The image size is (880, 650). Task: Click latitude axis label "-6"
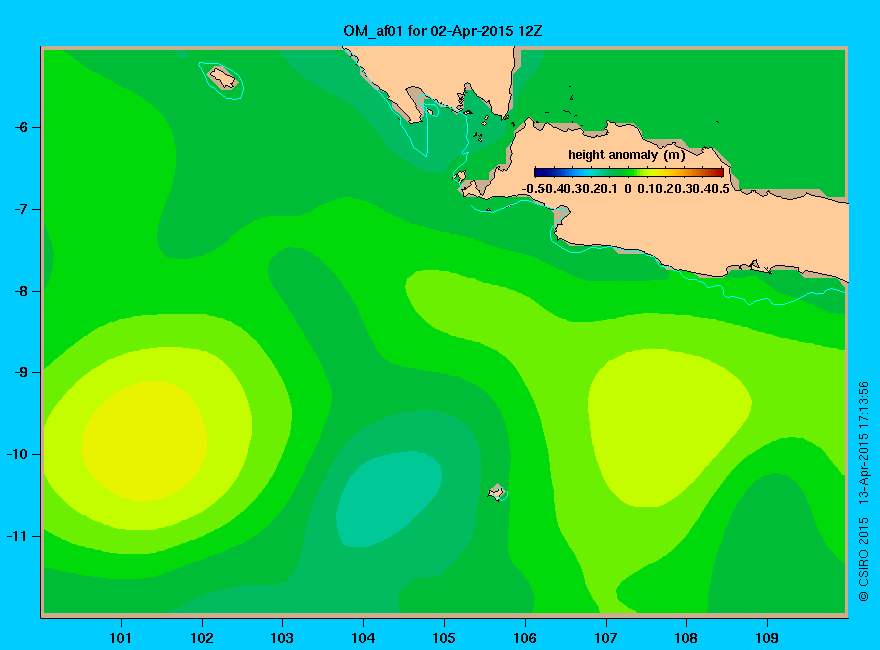(x=20, y=127)
